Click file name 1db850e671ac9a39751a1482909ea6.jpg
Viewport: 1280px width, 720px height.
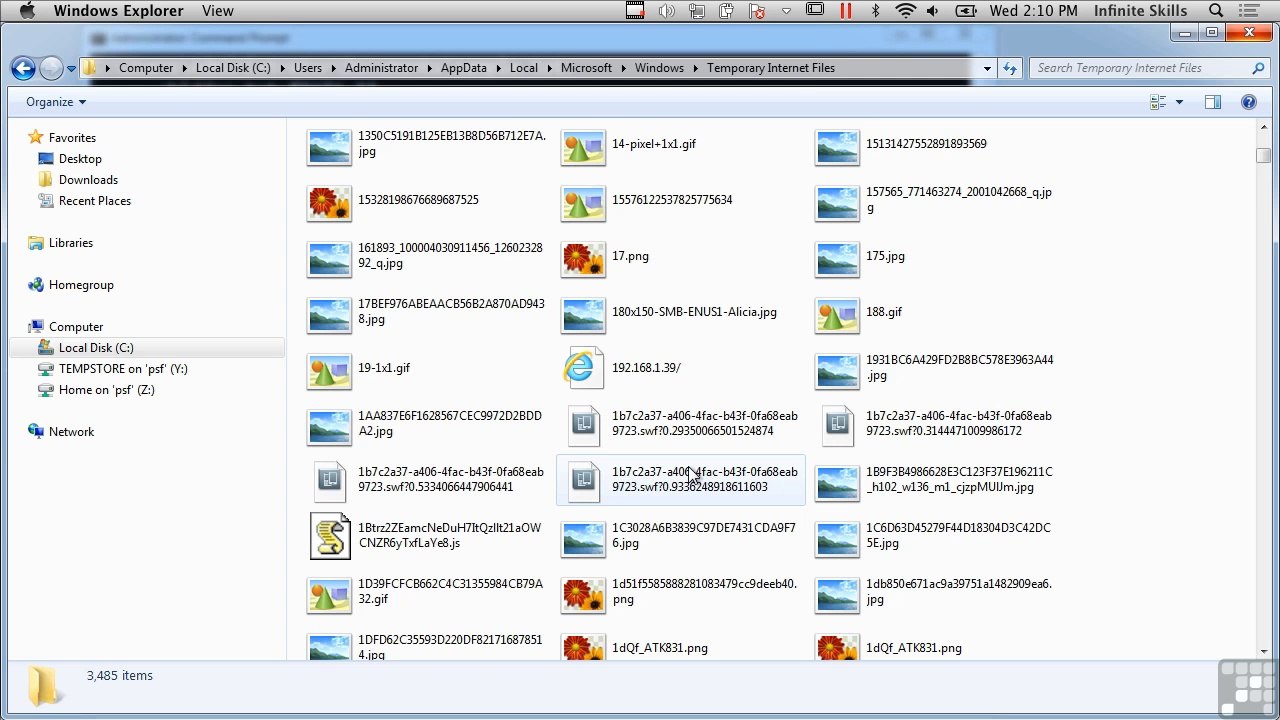(x=959, y=592)
